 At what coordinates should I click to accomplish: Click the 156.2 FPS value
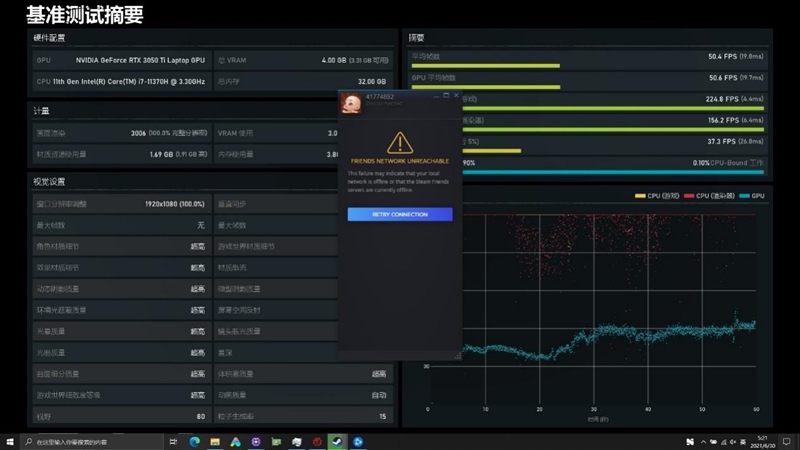pyautogui.click(x=723, y=120)
